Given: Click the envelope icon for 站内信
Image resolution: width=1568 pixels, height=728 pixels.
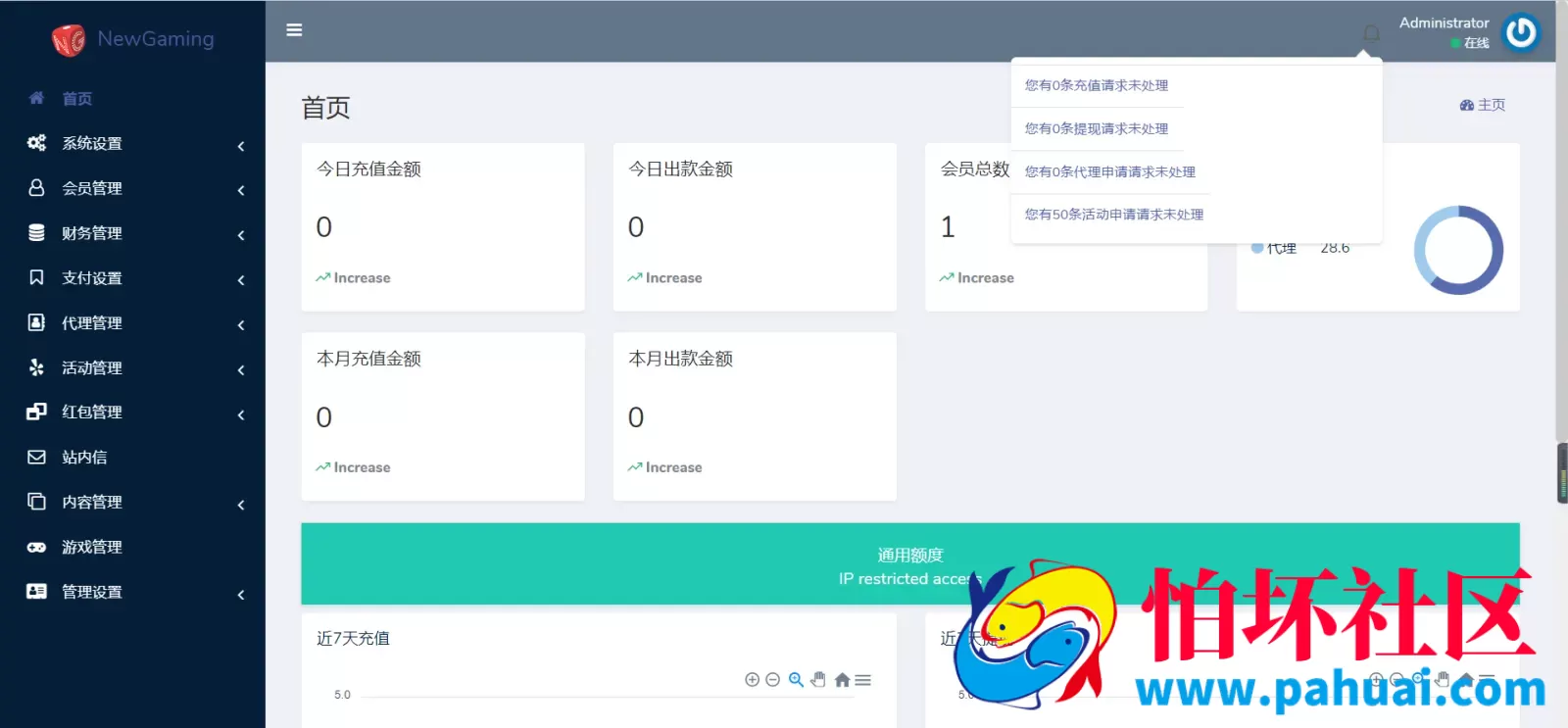Looking at the screenshot, I should click(36, 457).
